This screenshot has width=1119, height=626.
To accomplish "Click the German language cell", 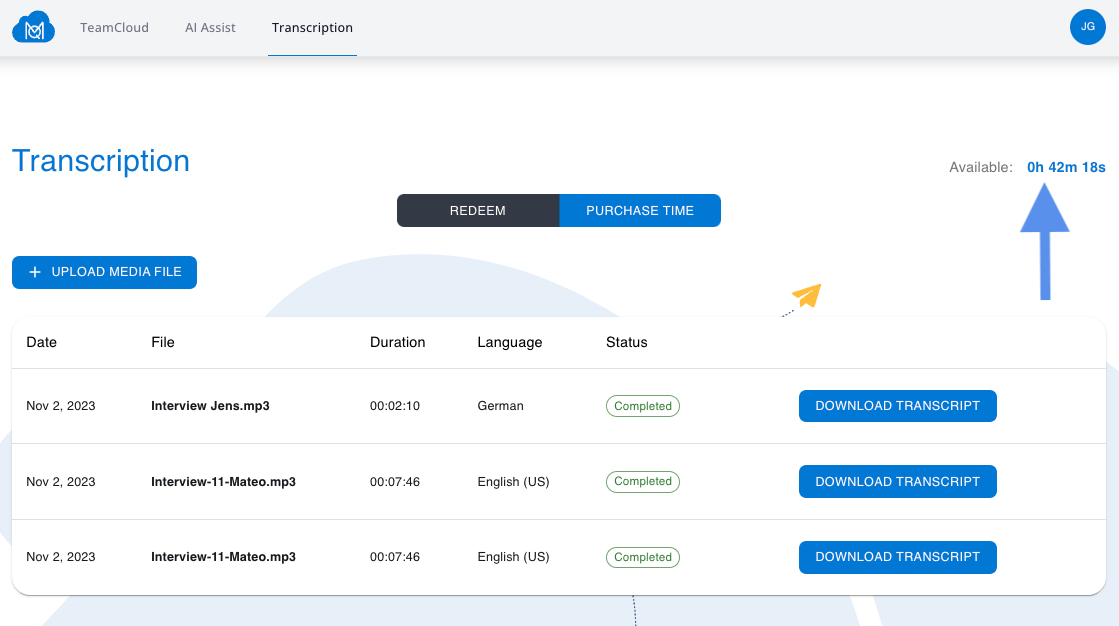I will [500, 405].
